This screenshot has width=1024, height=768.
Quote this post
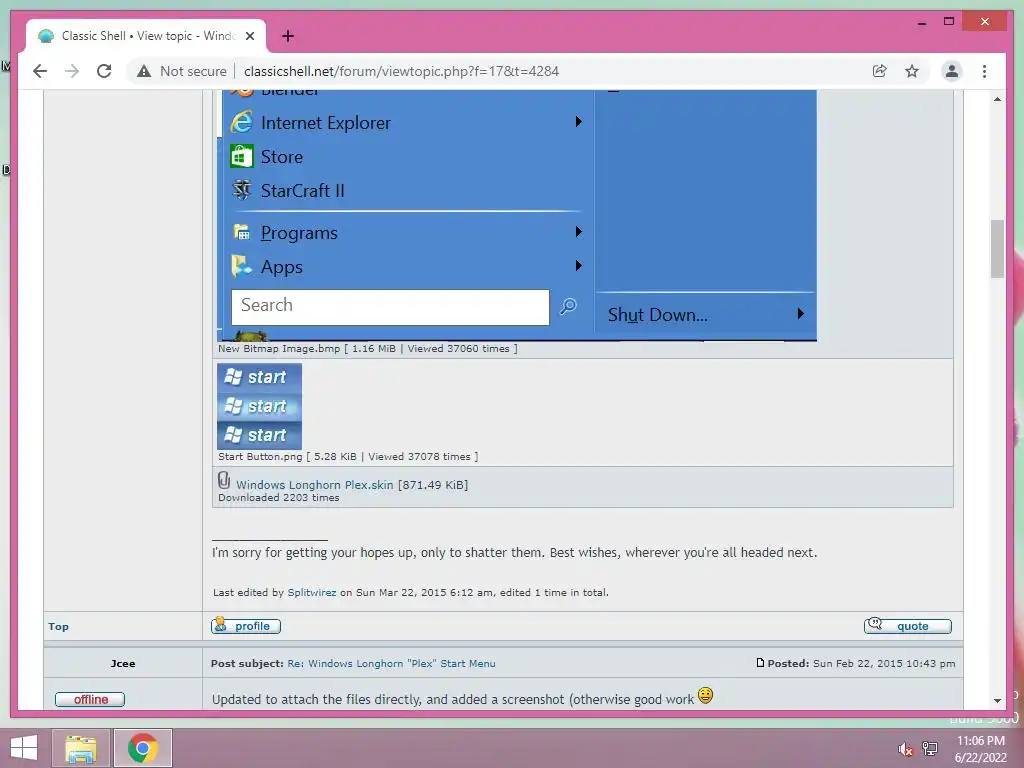point(908,626)
